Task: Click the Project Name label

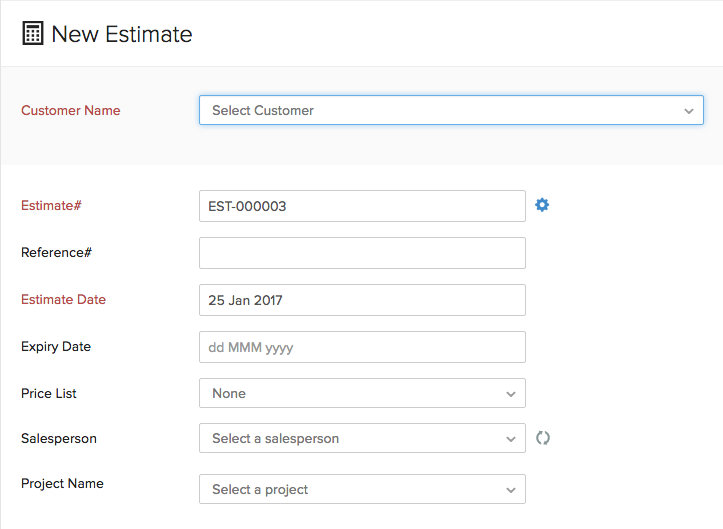Action: 62,484
